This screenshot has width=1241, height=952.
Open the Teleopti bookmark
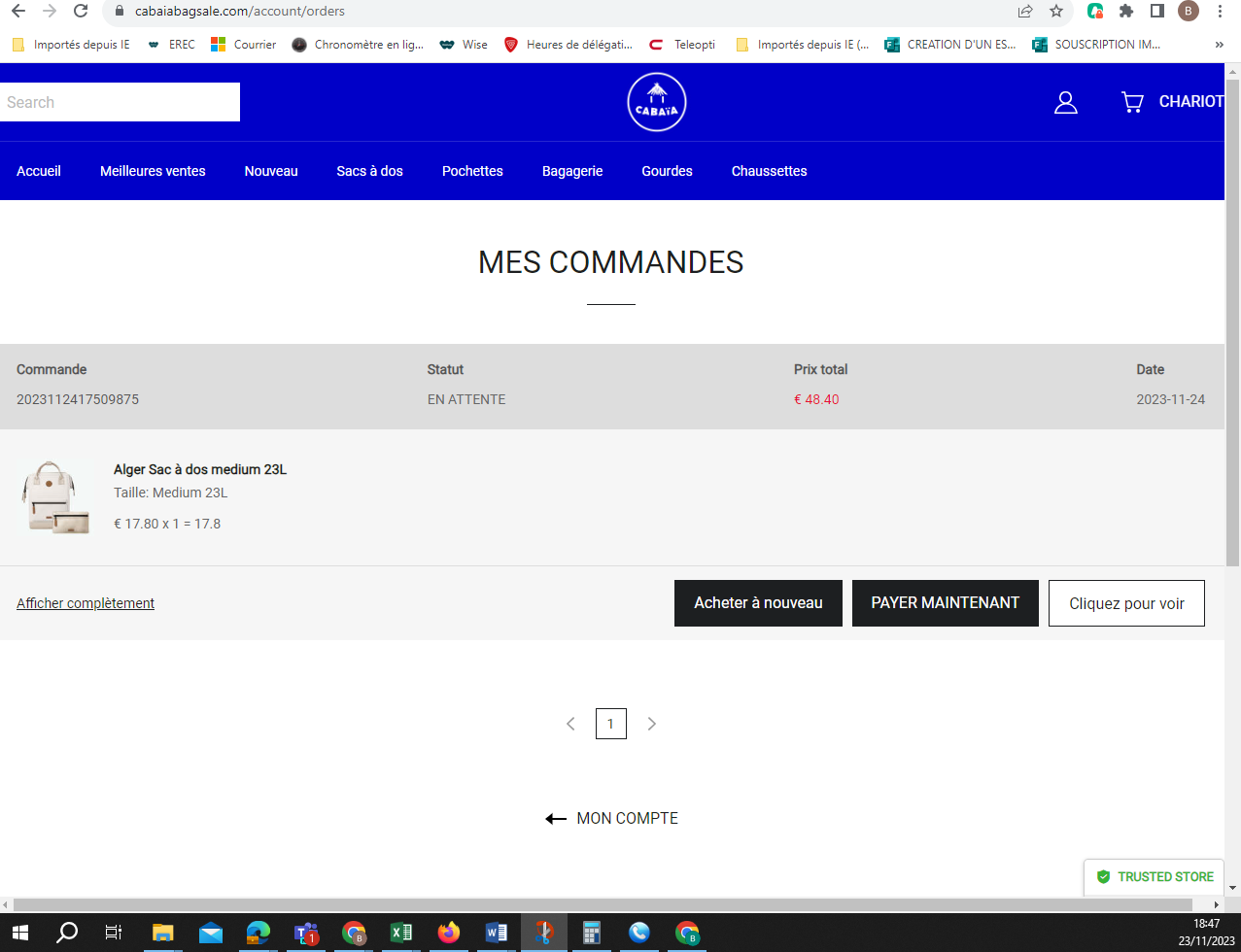tap(682, 44)
